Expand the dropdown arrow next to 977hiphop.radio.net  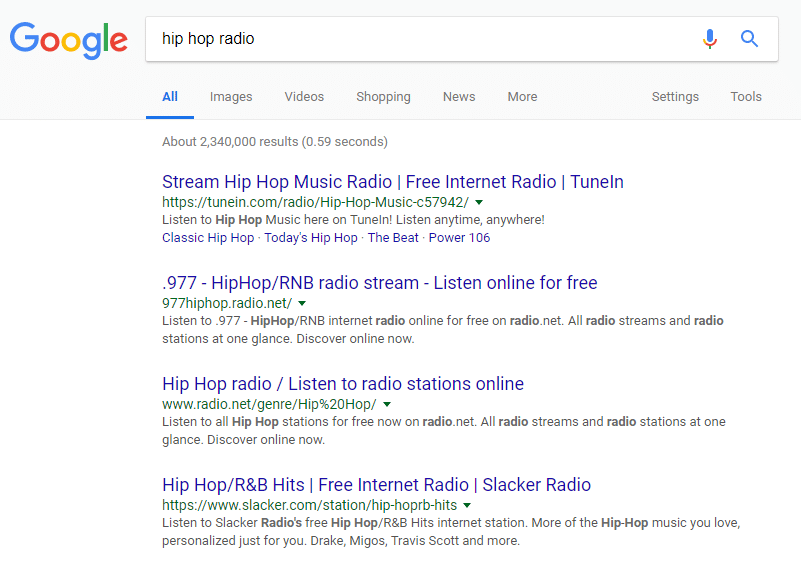tap(302, 303)
